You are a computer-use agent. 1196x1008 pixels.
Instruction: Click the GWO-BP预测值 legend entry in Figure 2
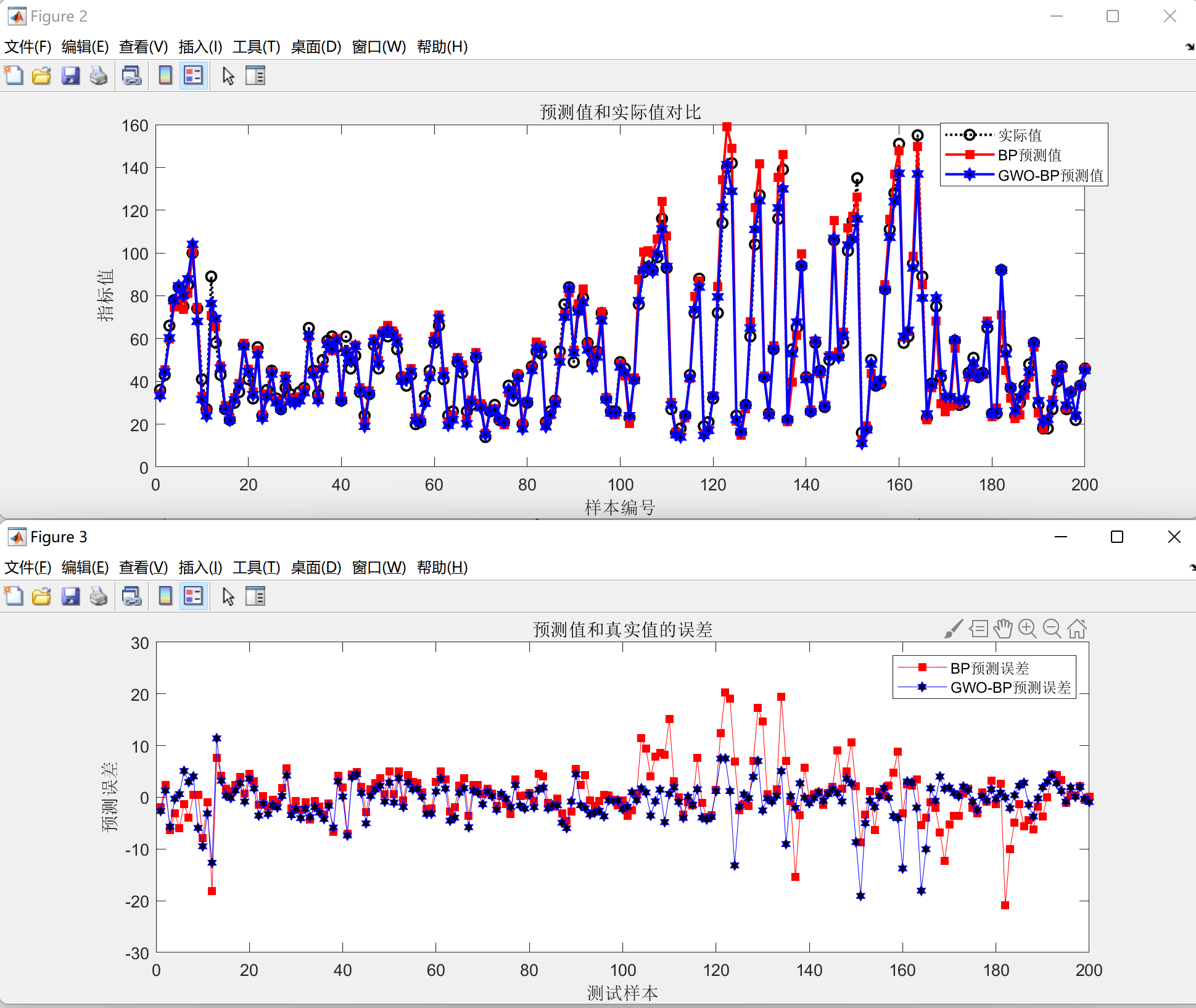[1050, 176]
